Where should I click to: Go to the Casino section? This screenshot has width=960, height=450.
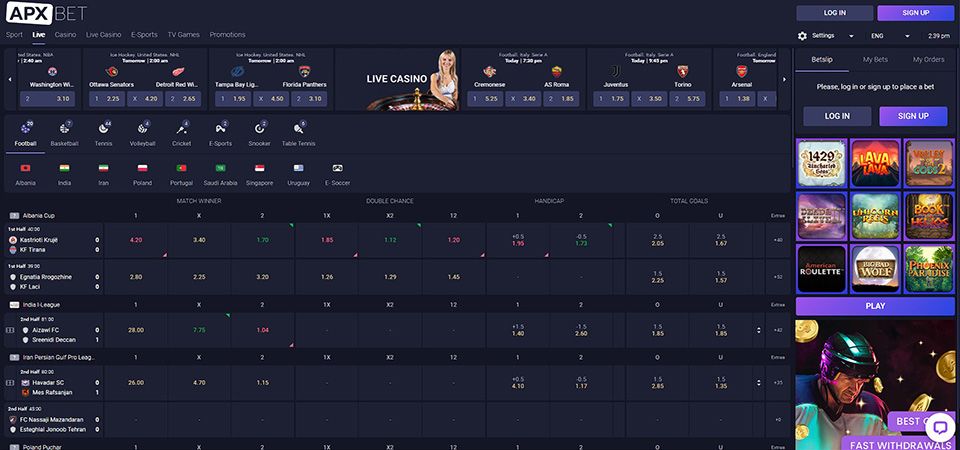(x=66, y=35)
